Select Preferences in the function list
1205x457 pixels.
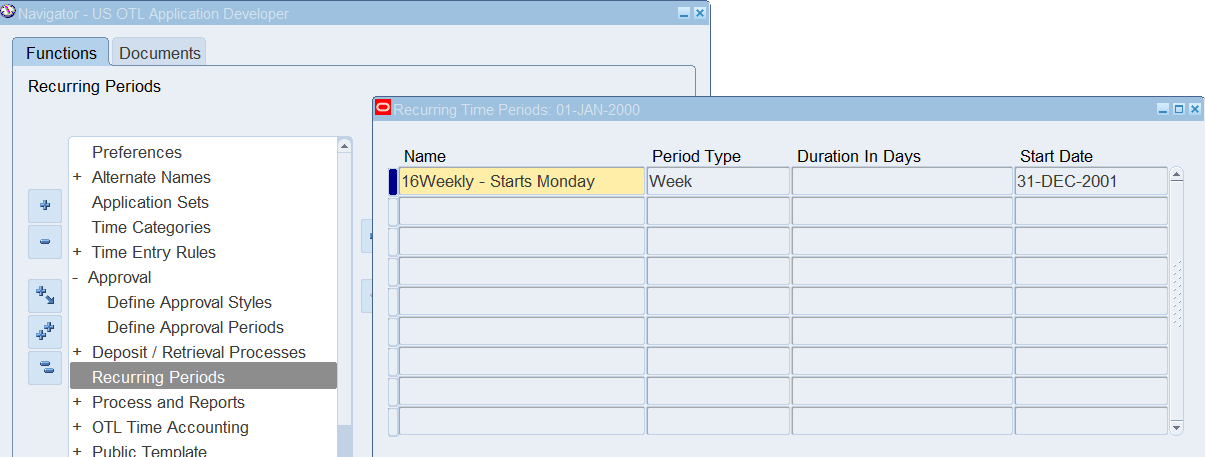pos(137,152)
